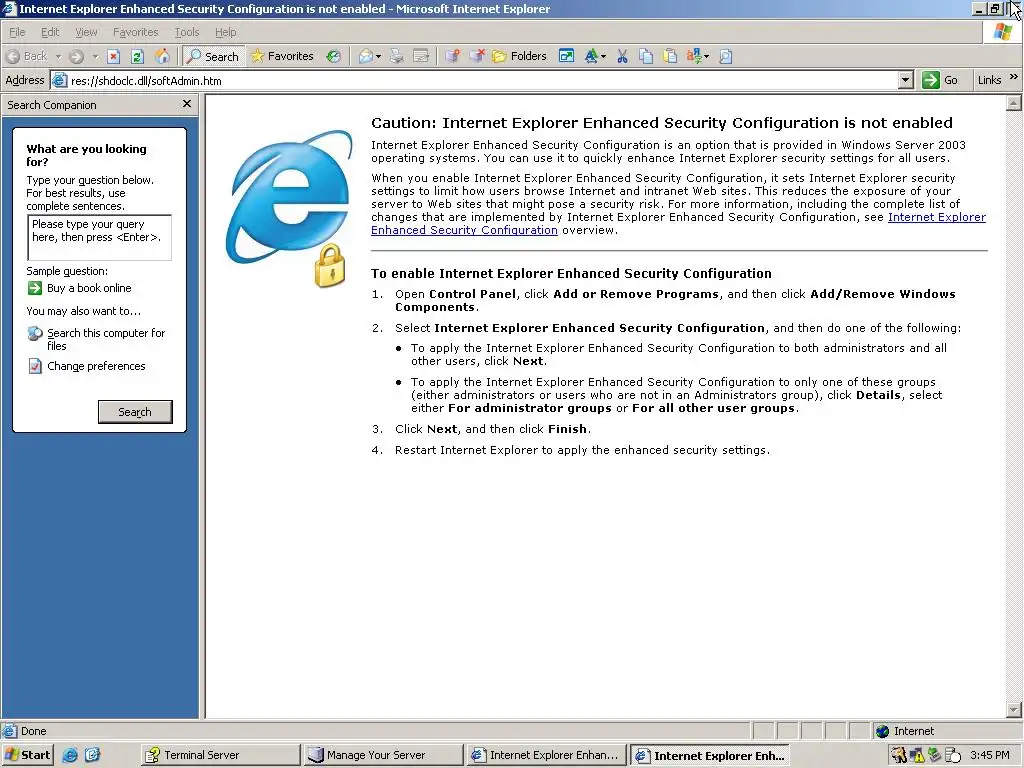1024x768 pixels.
Task: Click the Internet zone status bar indicator
Action: click(x=905, y=731)
